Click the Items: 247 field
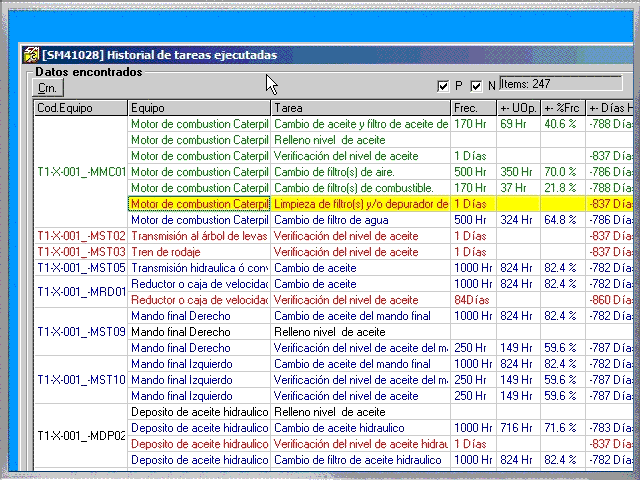 coord(561,84)
